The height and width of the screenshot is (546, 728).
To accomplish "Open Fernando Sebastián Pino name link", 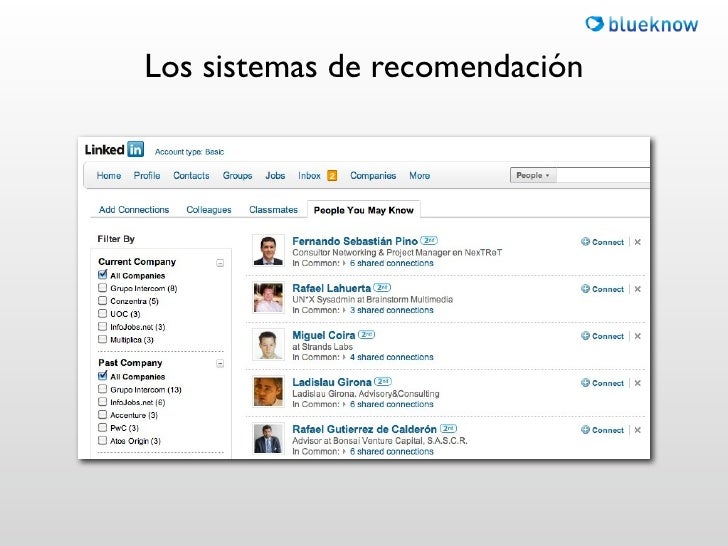I will point(355,241).
